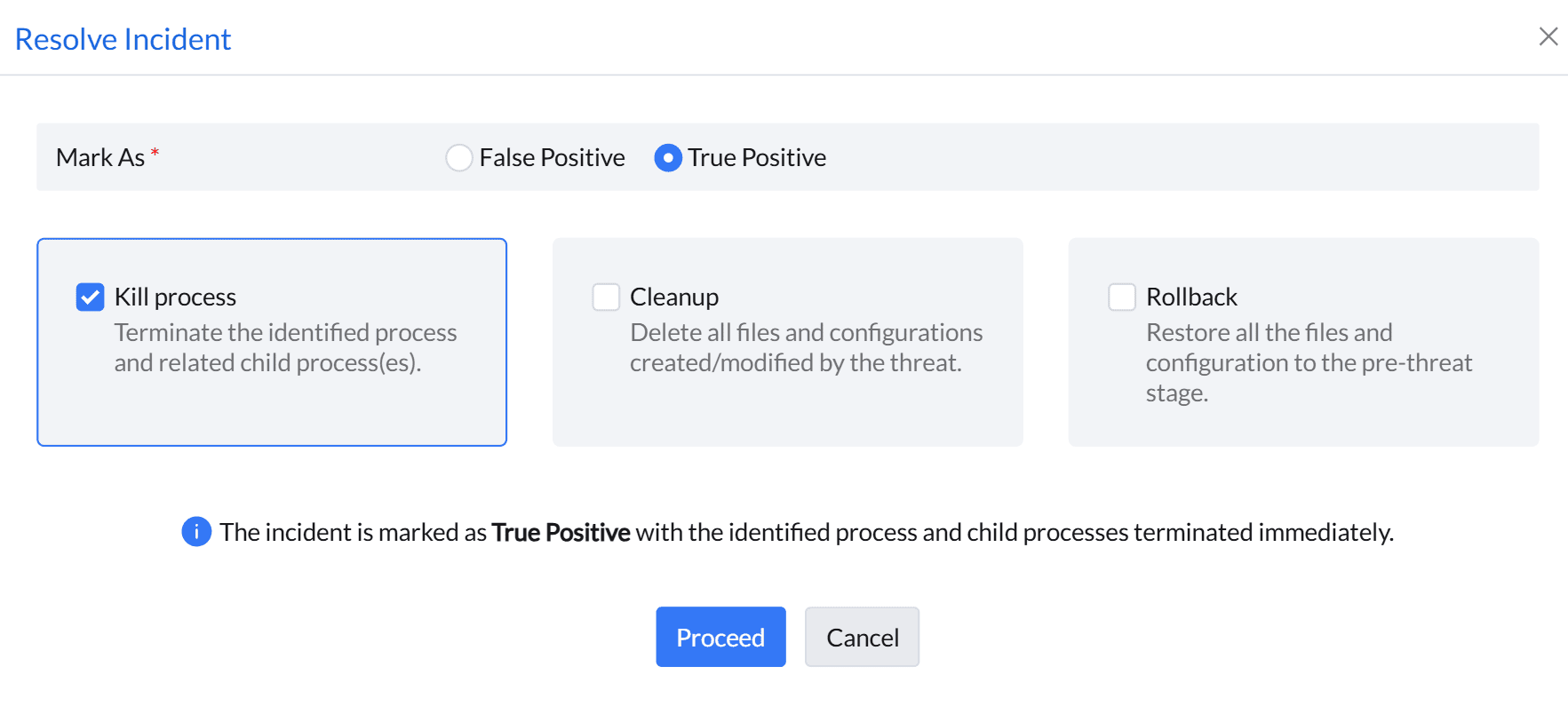This screenshot has width=1568, height=714.
Task: Click the False Positive label text
Action: [x=552, y=158]
